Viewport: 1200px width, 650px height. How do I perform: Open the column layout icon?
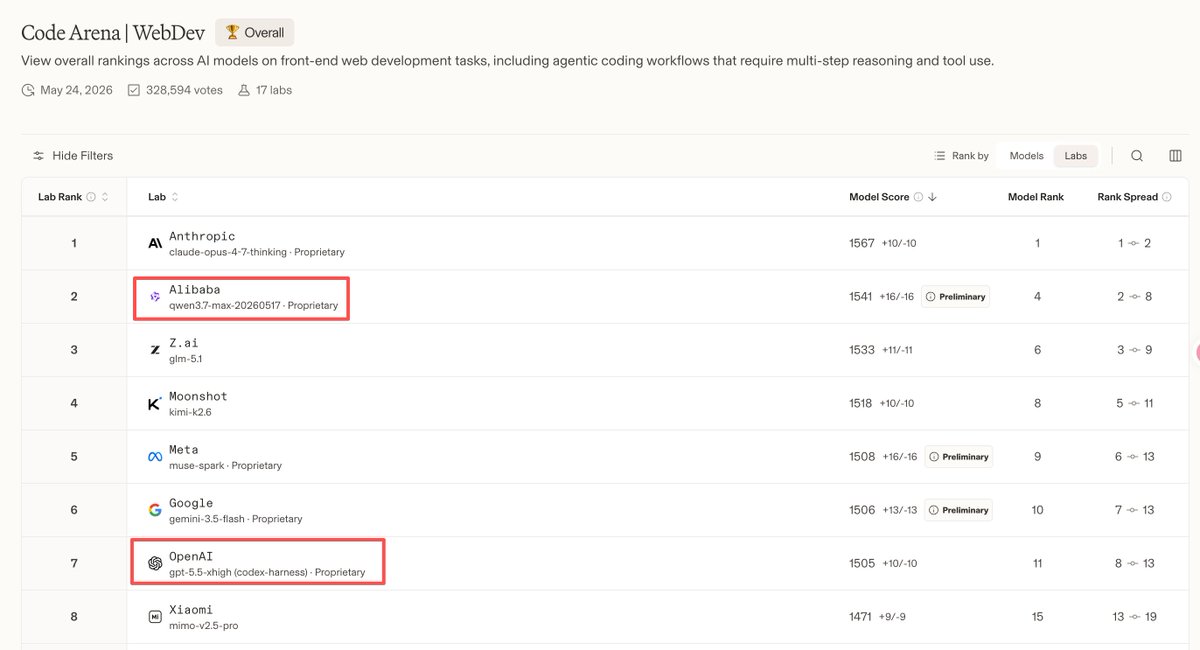(x=1175, y=156)
